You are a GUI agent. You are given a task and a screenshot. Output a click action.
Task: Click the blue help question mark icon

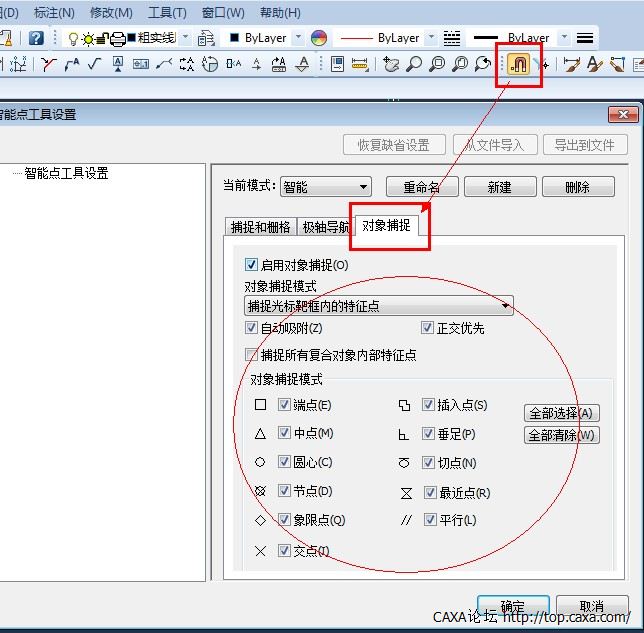pos(36,38)
